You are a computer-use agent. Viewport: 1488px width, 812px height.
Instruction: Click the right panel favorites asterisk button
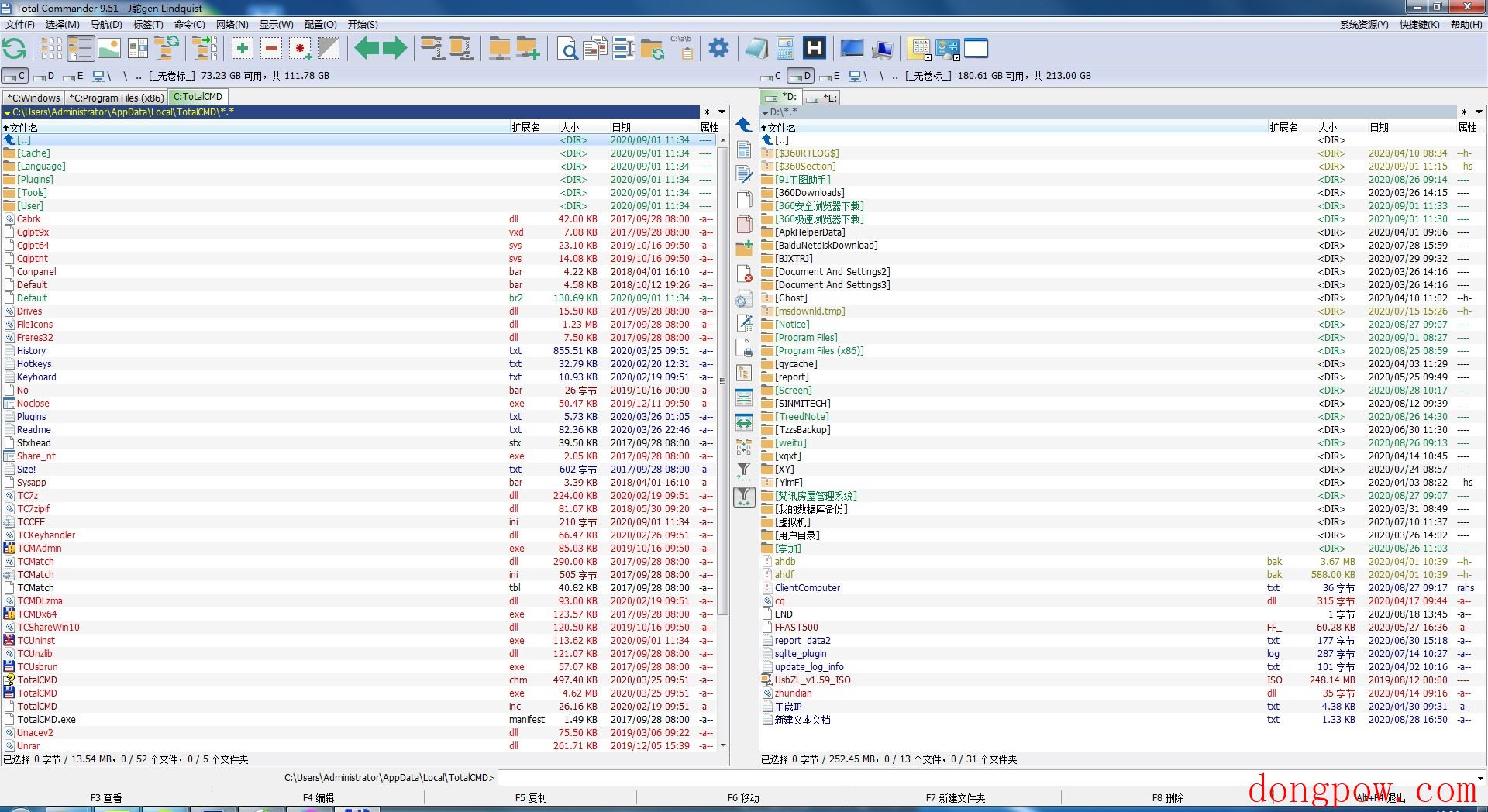point(1464,112)
